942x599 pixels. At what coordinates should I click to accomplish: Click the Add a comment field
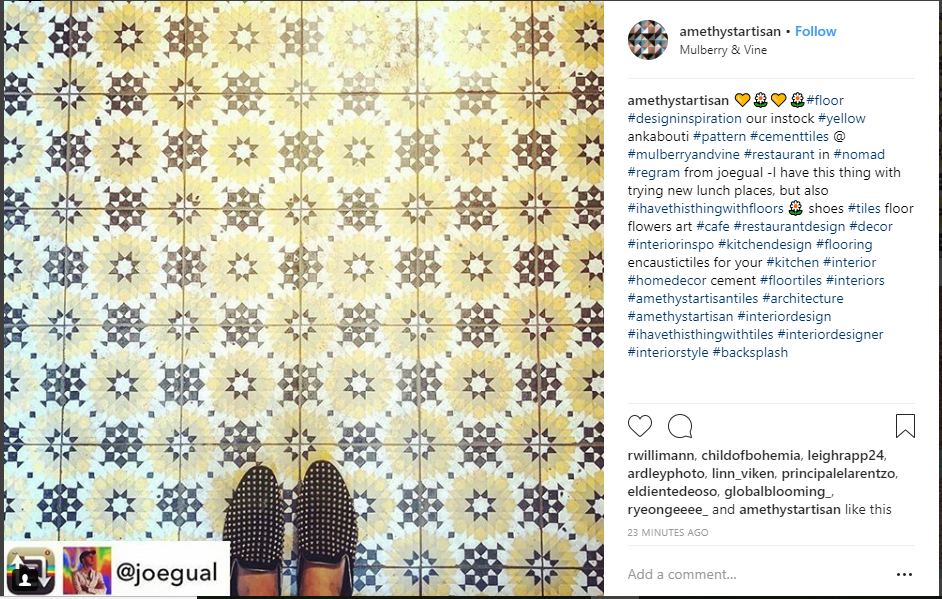[757, 574]
